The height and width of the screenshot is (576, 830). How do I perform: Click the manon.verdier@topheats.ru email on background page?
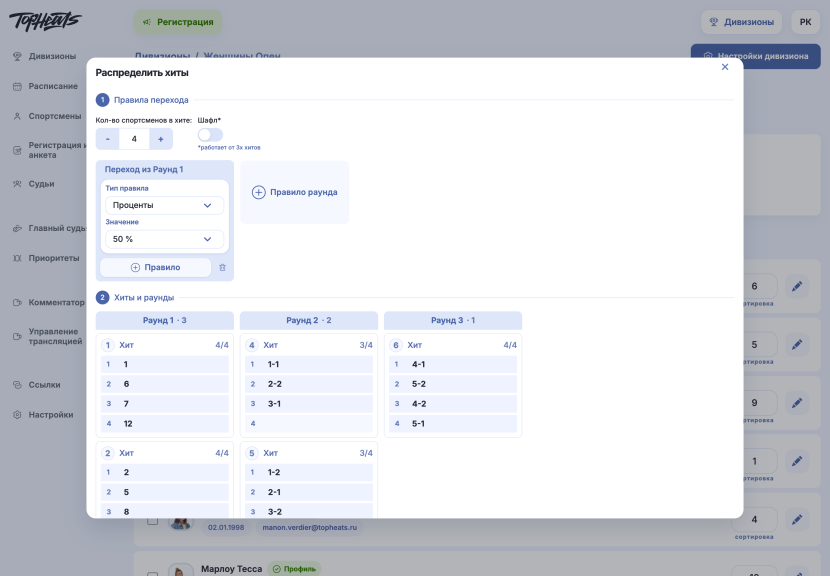point(310,528)
